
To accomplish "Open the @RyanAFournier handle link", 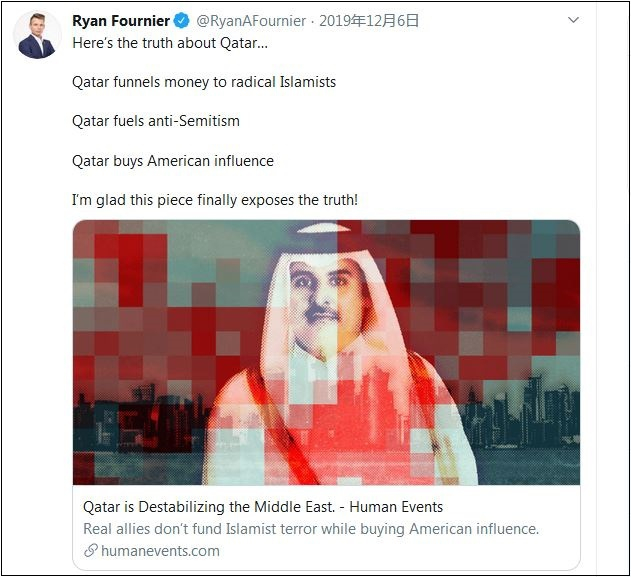I will pyautogui.click(x=250, y=21).
